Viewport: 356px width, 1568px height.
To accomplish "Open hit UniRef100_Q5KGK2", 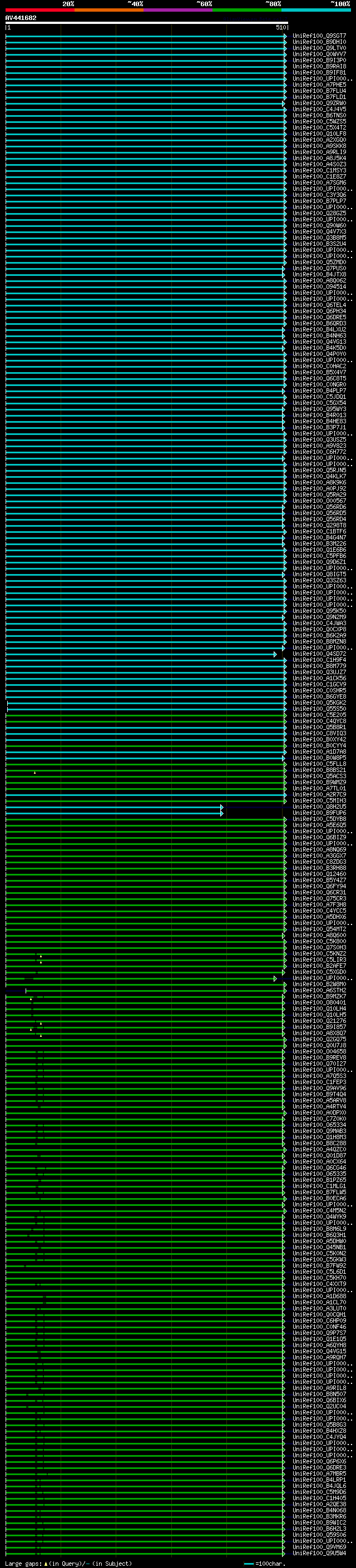I will tap(319, 703).
